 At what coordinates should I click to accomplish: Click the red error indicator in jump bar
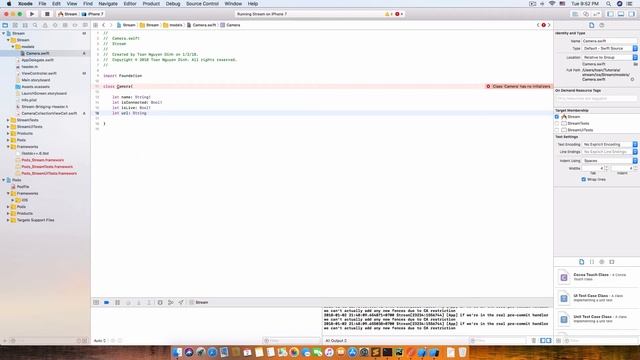[x=543, y=25]
